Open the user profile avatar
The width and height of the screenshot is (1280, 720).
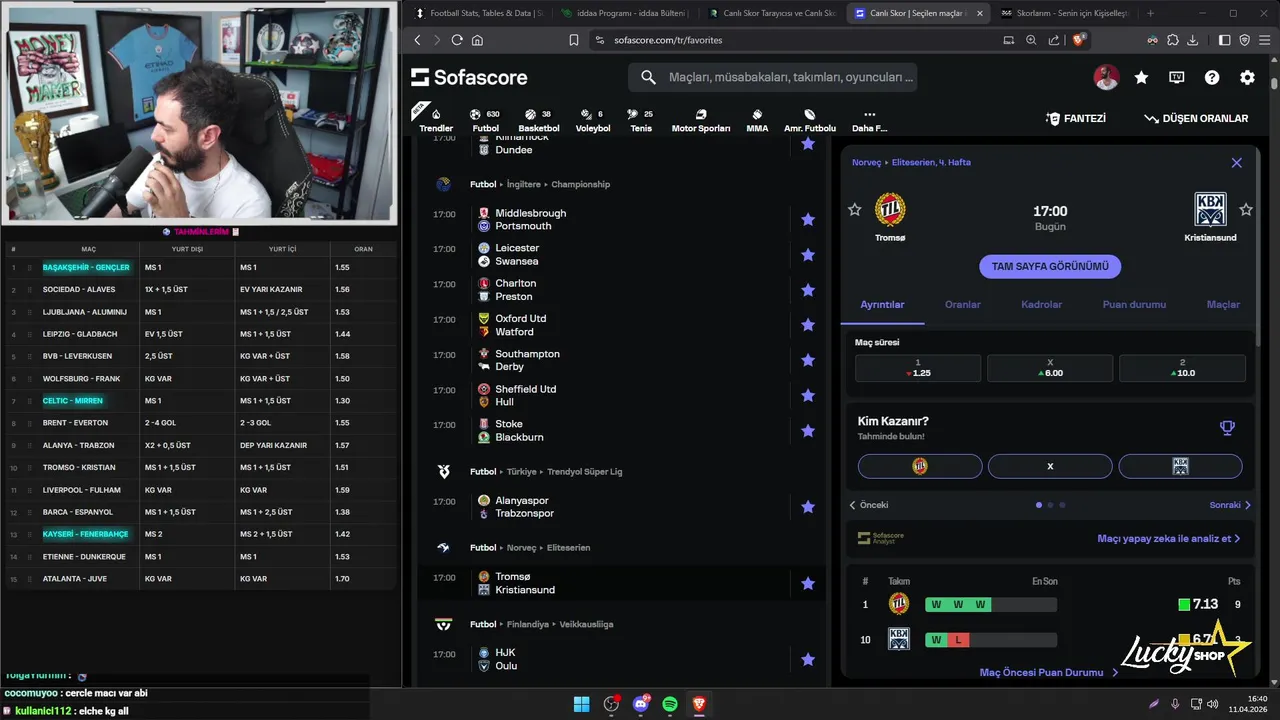[x=1106, y=77]
